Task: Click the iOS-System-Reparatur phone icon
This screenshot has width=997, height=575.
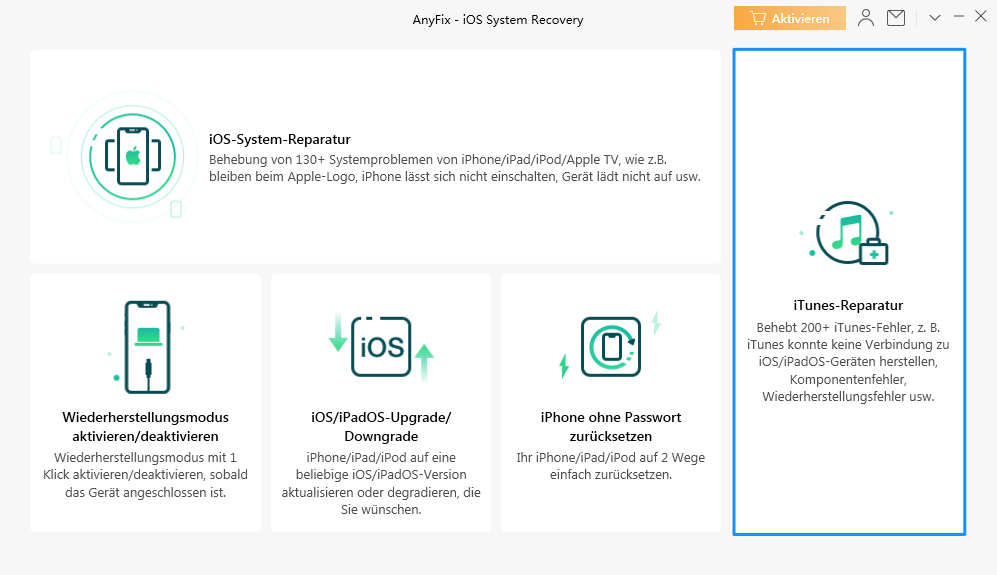Action: (x=133, y=156)
